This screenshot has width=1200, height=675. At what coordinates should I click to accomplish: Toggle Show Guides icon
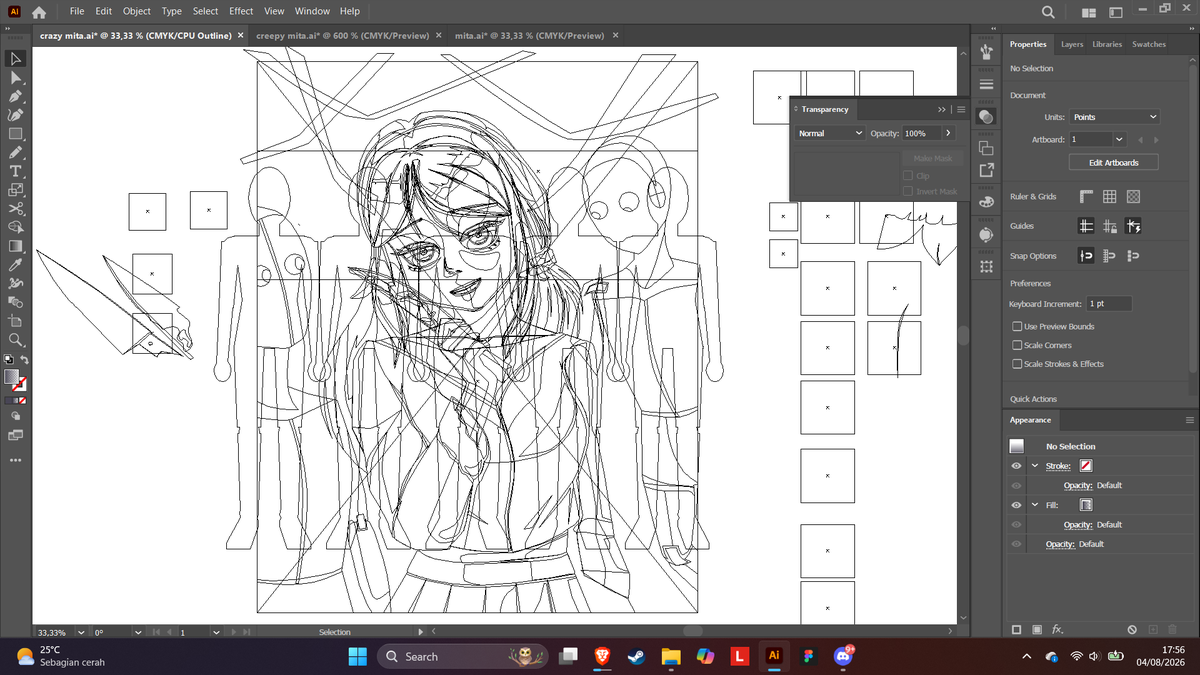pyautogui.click(x=1088, y=227)
